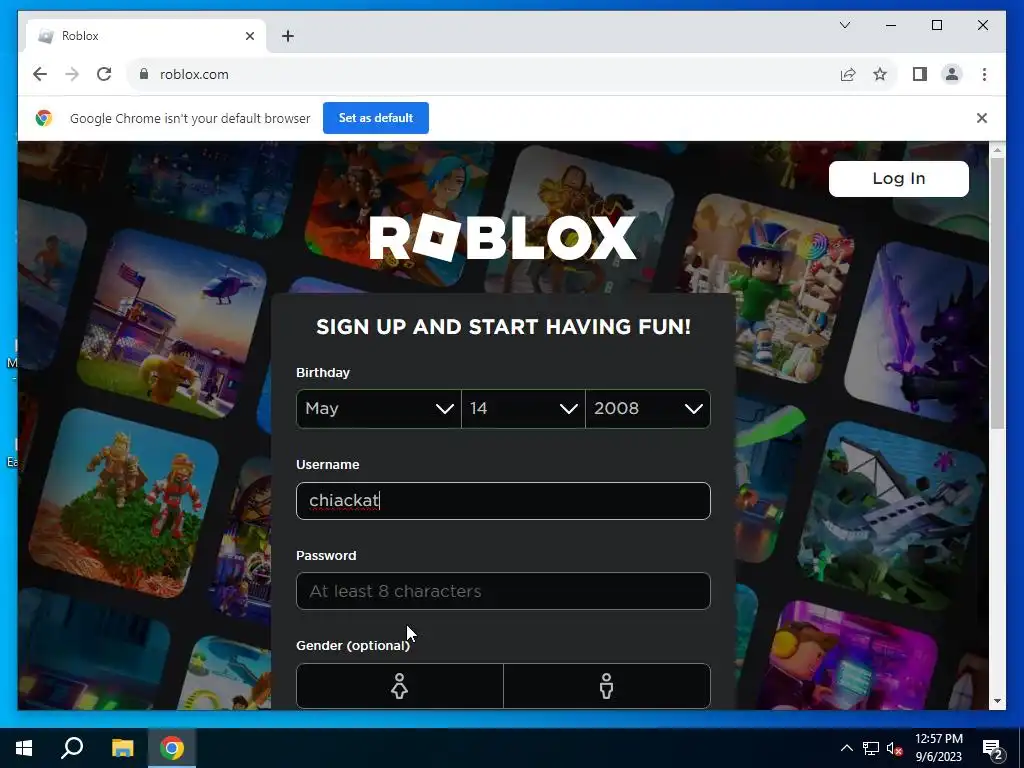The image size is (1024, 768).
Task: Open a new browser tab
Action: [x=287, y=36]
